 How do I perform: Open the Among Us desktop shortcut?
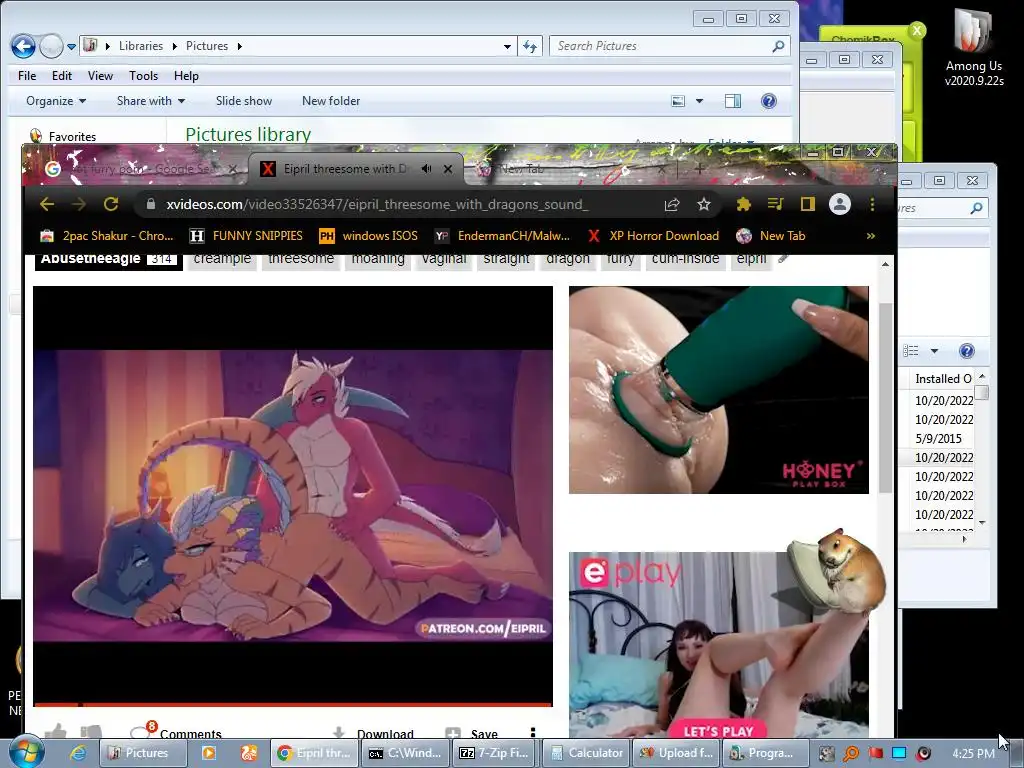coord(974,47)
